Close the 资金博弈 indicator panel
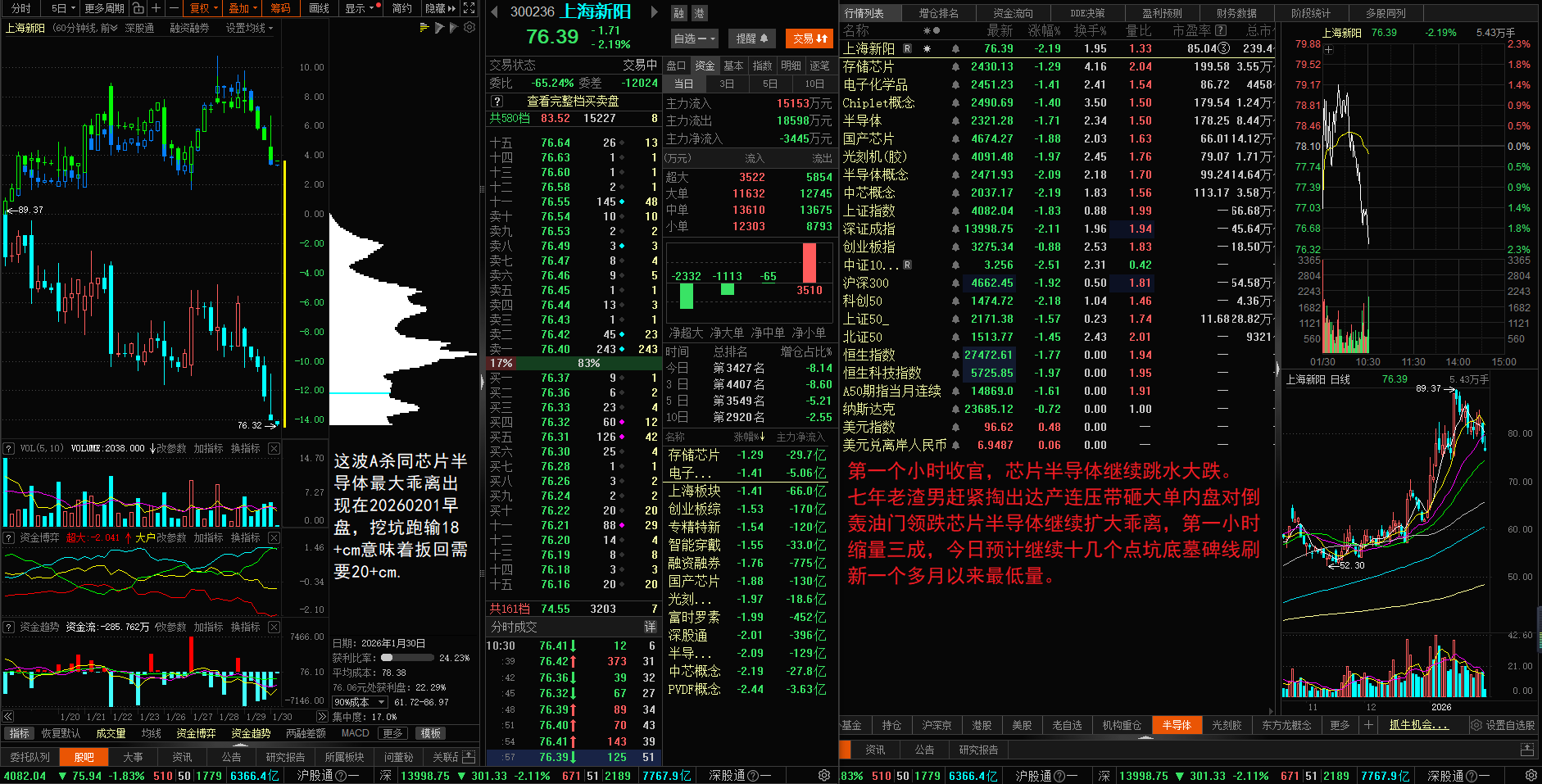The height and width of the screenshot is (784, 1542). [x=274, y=537]
